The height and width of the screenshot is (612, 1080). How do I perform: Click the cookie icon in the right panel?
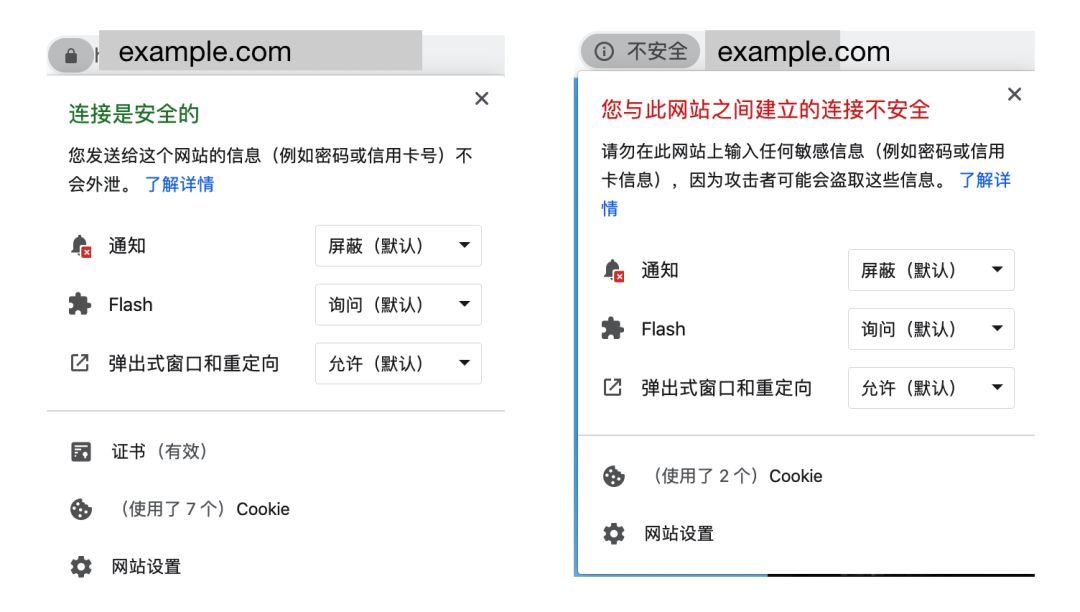click(613, 477)
